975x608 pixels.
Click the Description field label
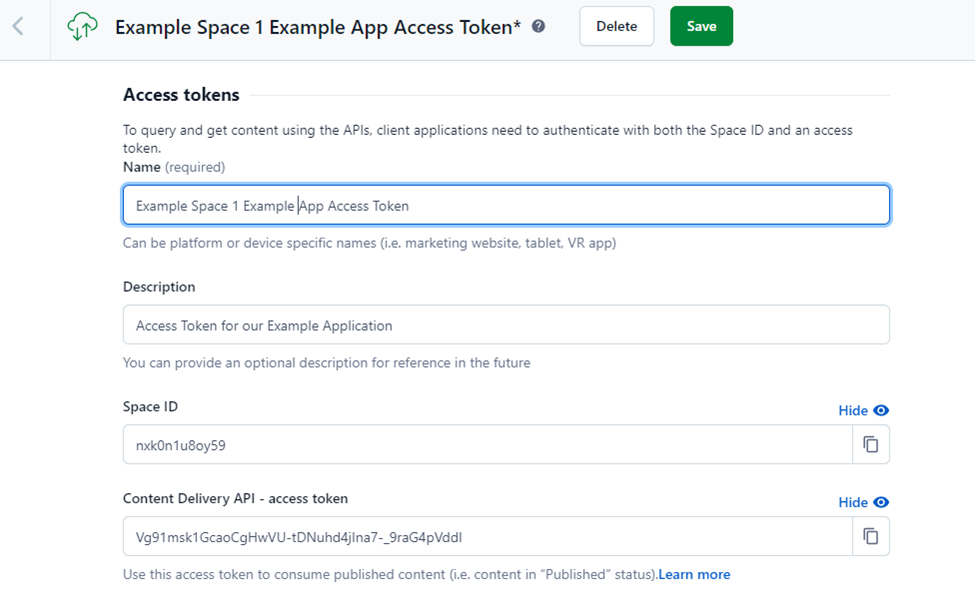[x=159, y=287]
